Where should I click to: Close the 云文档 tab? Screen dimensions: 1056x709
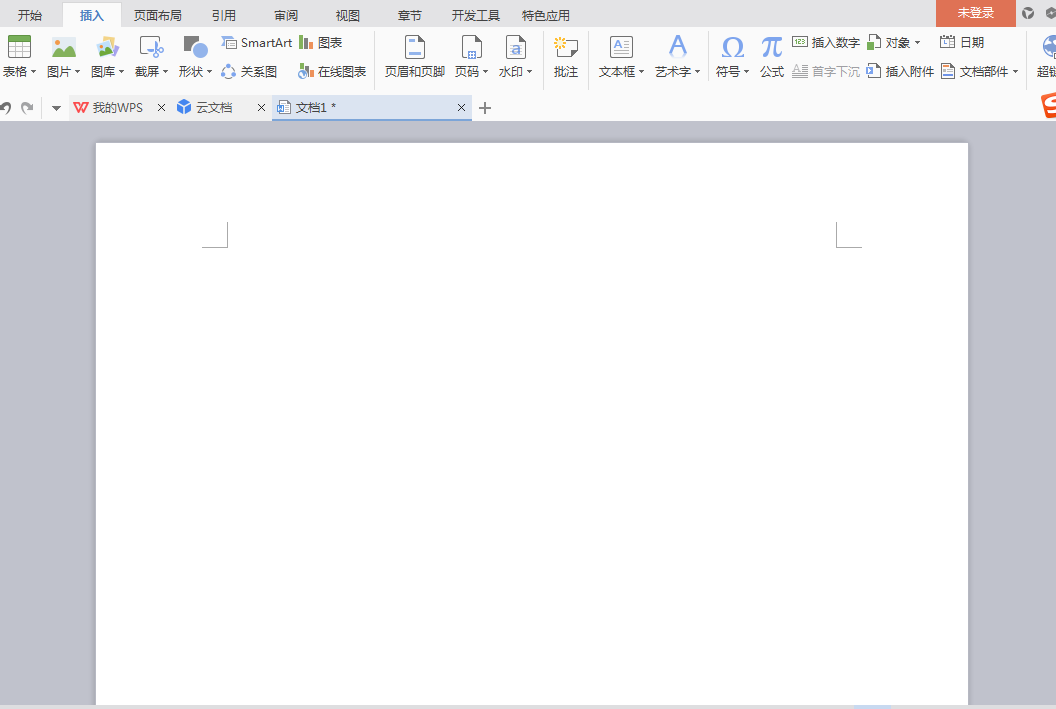click(262, 108)
